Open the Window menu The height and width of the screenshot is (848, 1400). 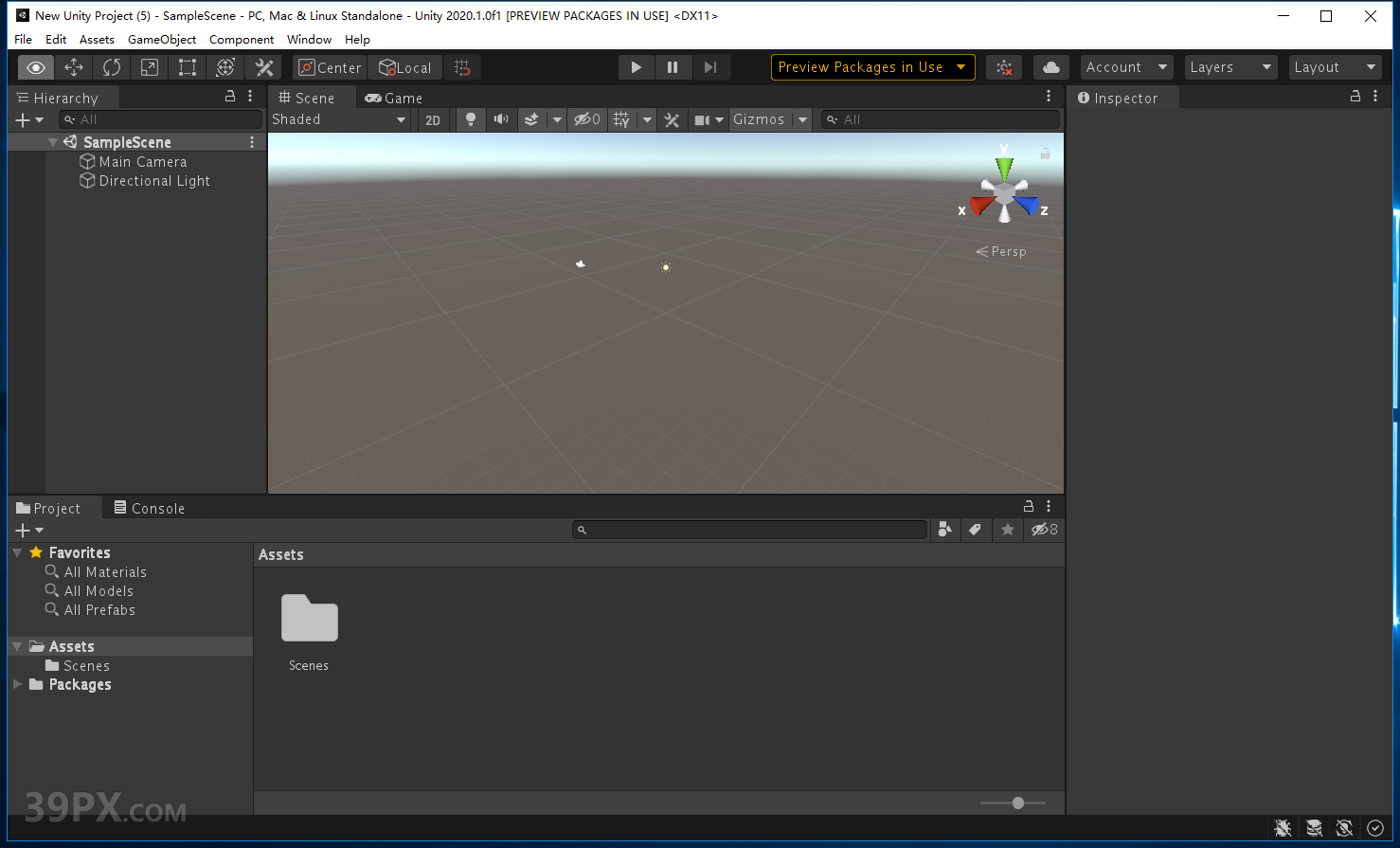(309, 40)
